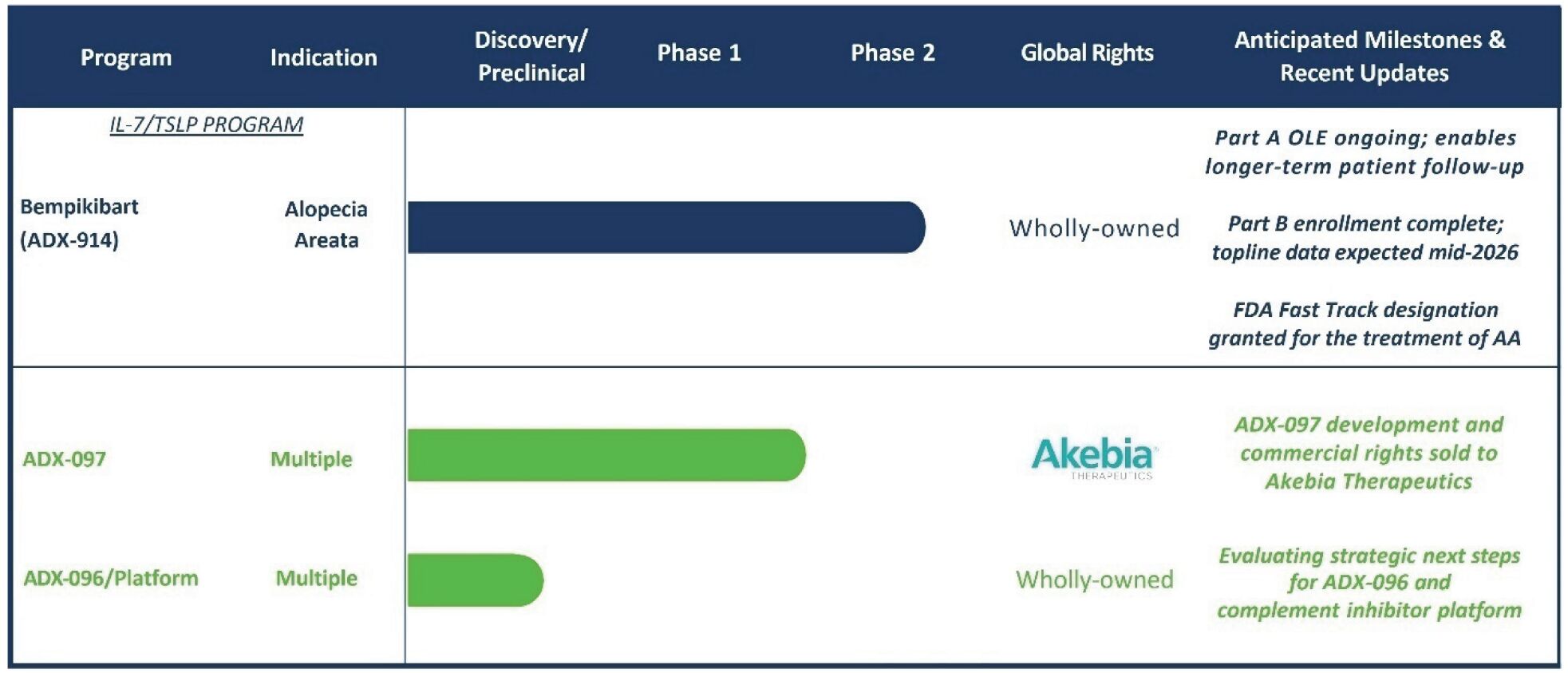Select the Bempikibart (ADX-914) program name
The height and width of the screenshot is (673, 1568).
pos(79,224)
